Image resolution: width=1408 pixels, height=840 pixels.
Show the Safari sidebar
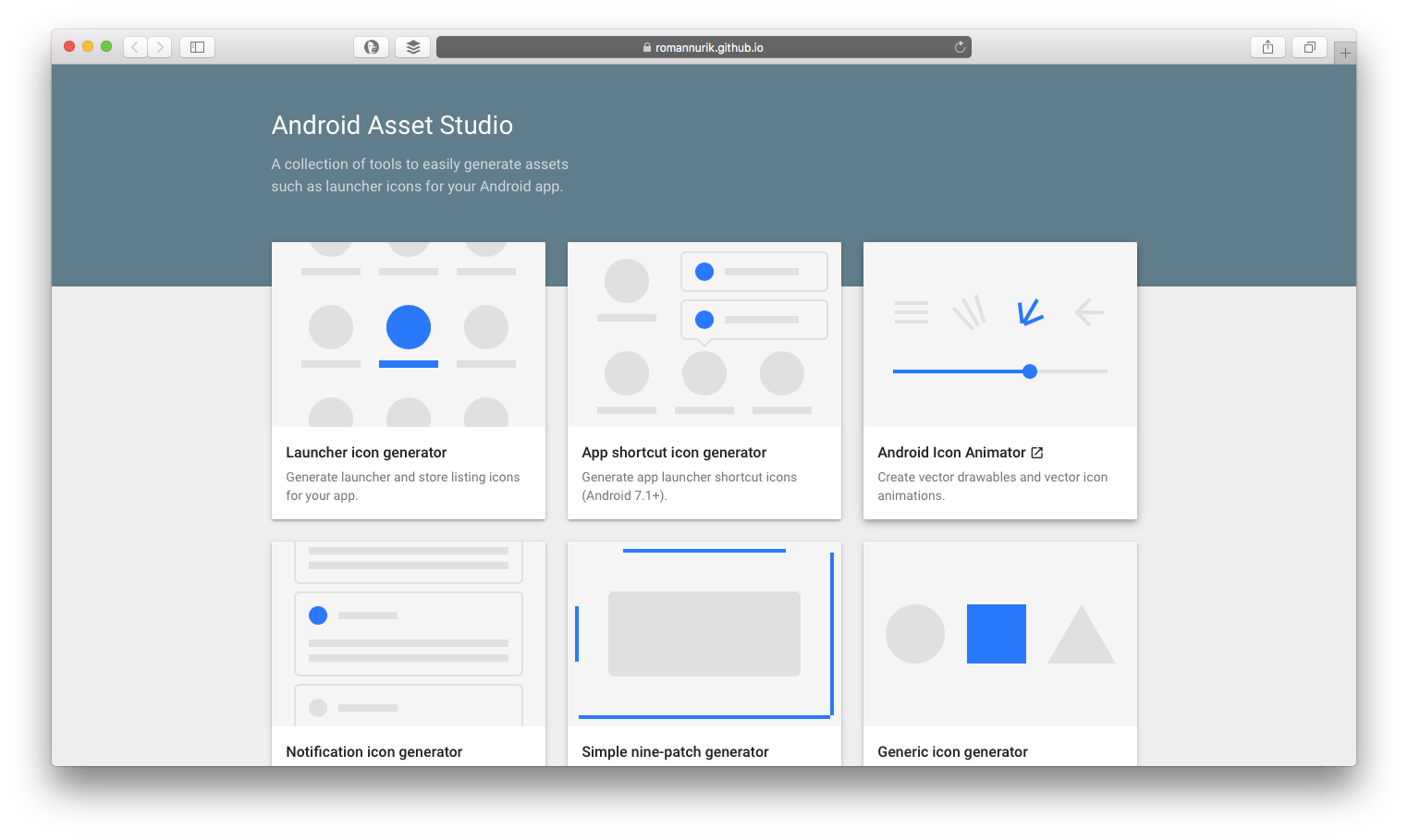(197, 47)
